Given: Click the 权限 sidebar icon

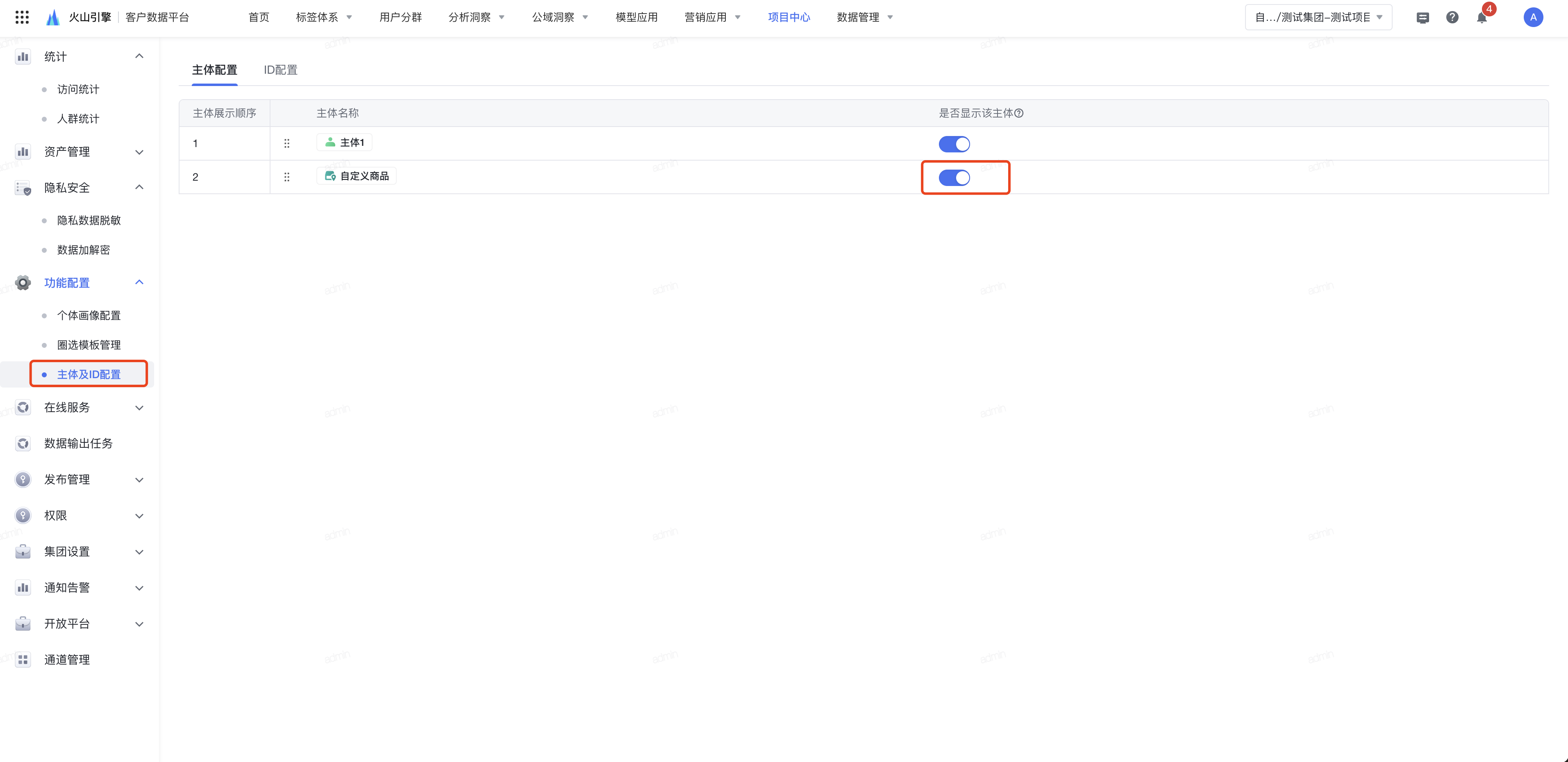Looking at the screenshot, I should (x=23, y=515).
